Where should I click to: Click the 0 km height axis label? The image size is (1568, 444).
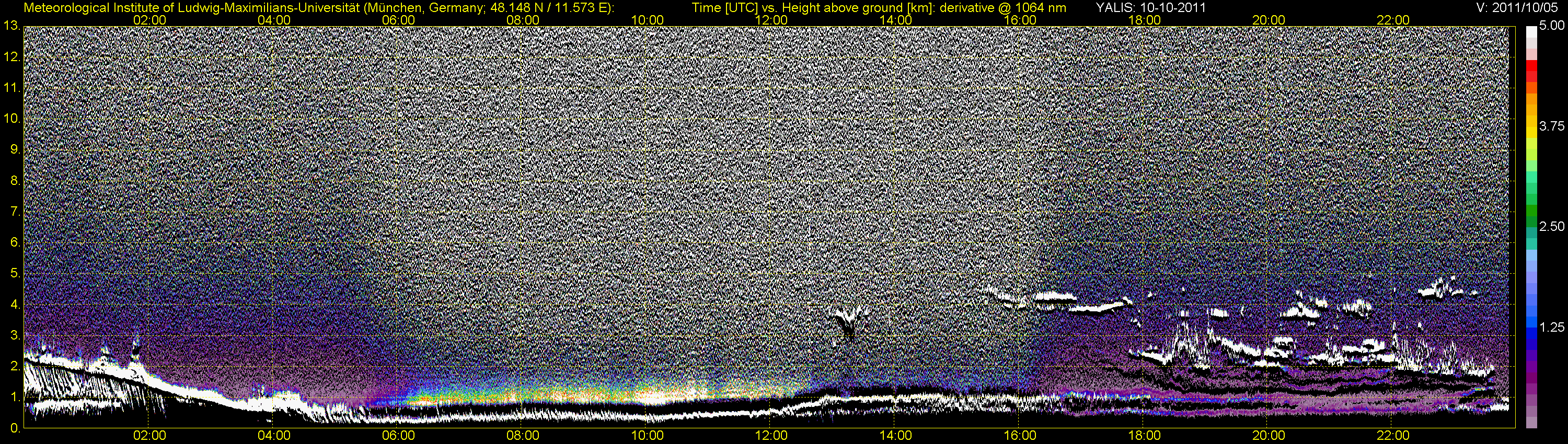15,429
